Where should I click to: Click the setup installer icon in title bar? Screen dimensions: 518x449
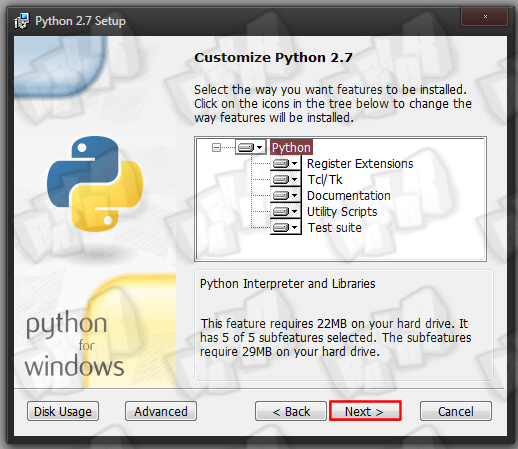(x=22, y=21)
